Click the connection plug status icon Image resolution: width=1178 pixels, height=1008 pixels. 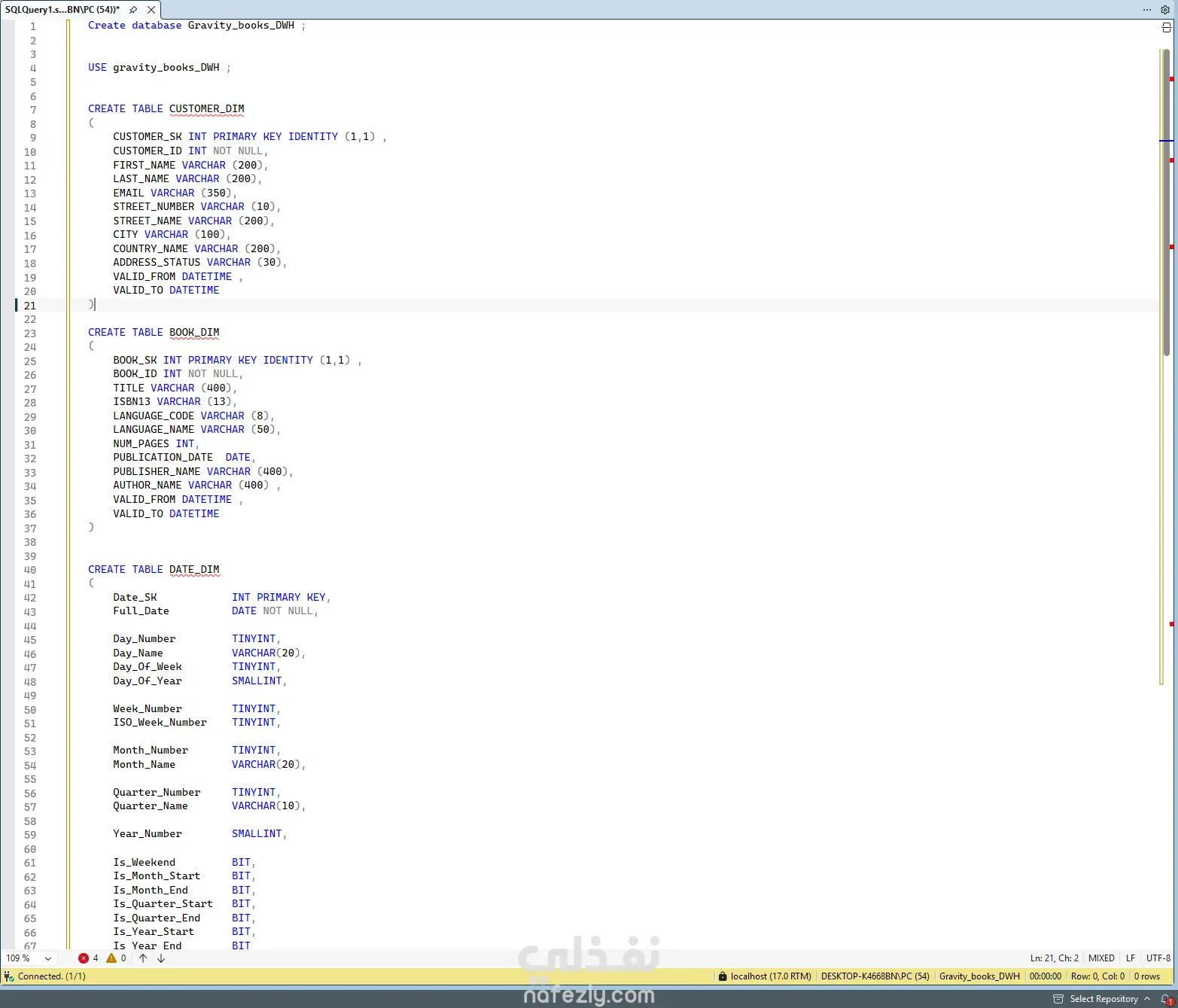9,976
